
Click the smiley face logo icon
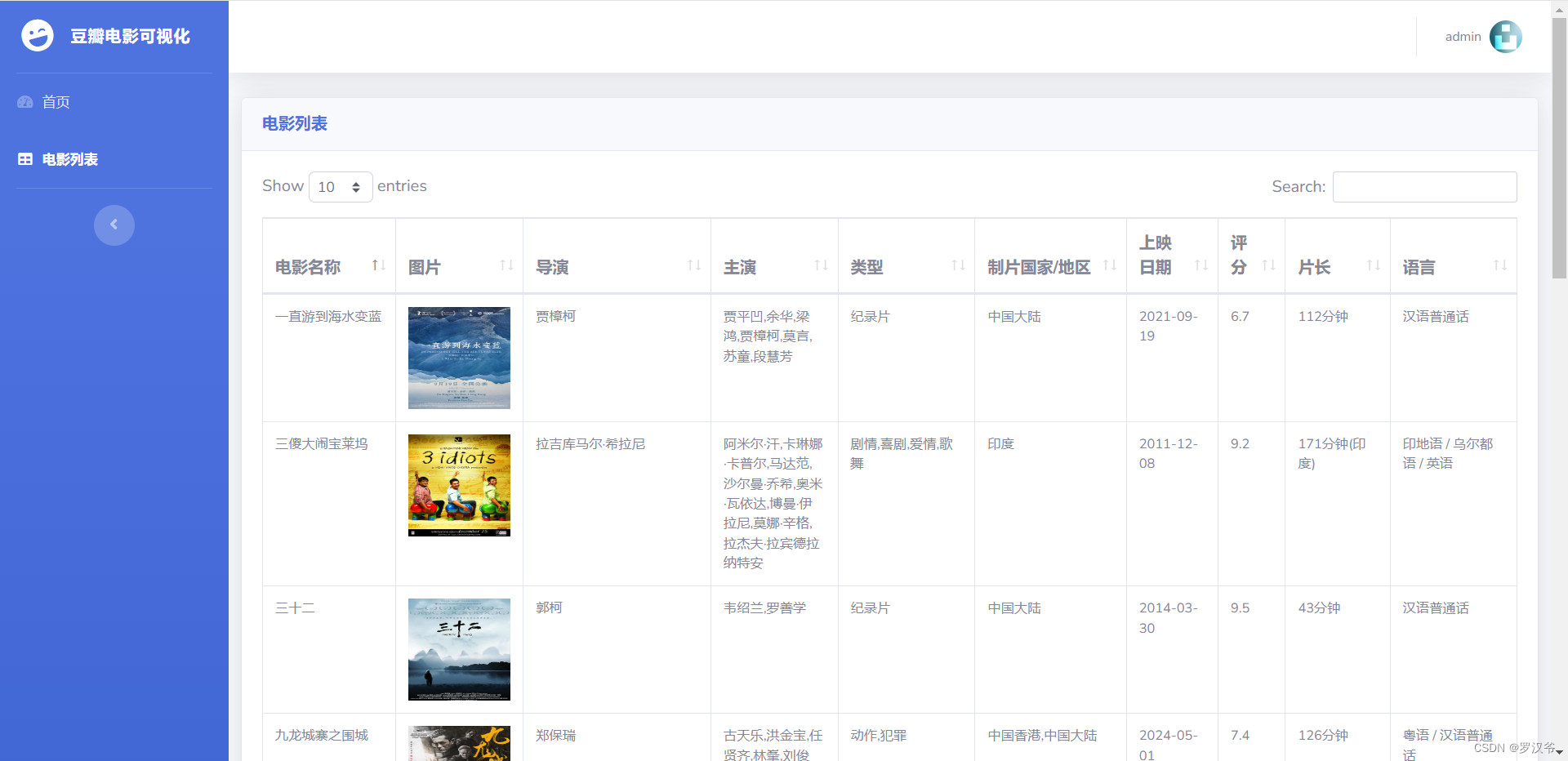[x=38, y=36]
